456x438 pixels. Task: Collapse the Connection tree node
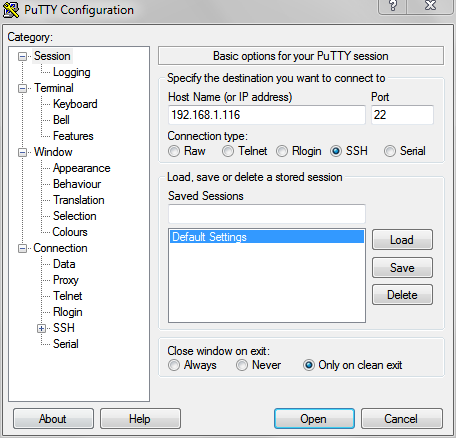22,248
